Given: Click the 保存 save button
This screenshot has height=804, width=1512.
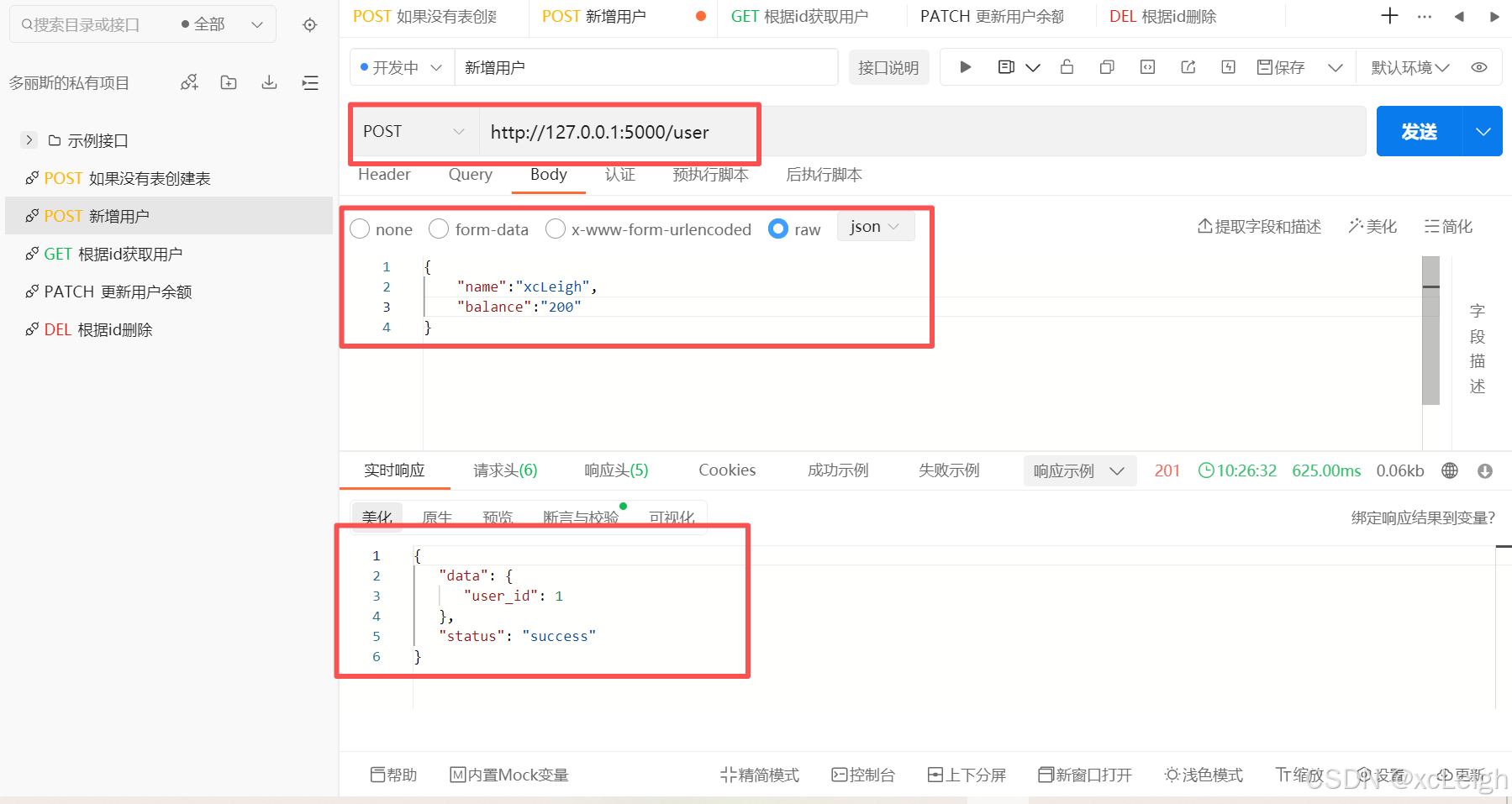Looking at the screenshot, I should [1282, 67].
